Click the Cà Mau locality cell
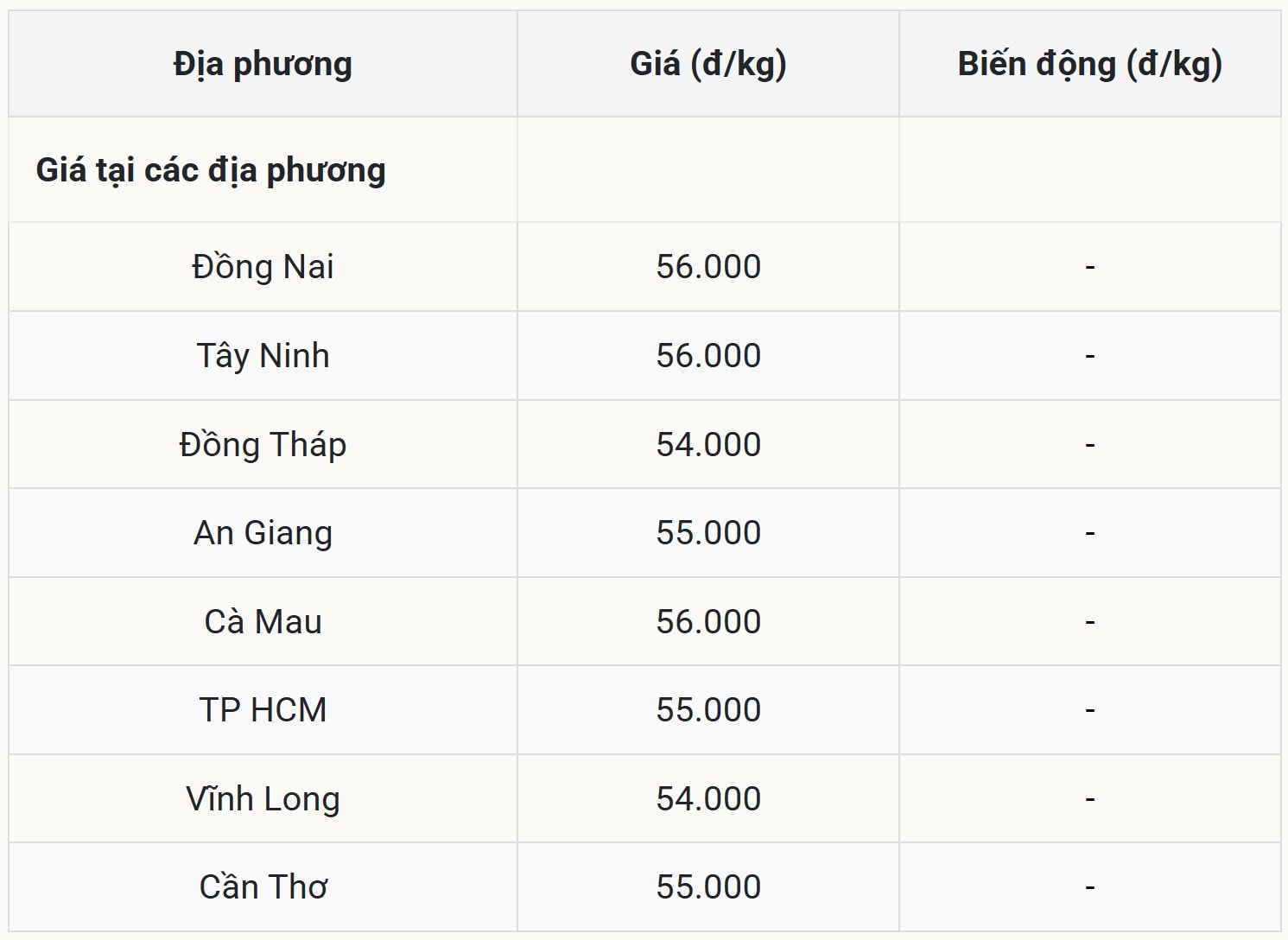The image size is (1288, 940). (x=263, y=622)
